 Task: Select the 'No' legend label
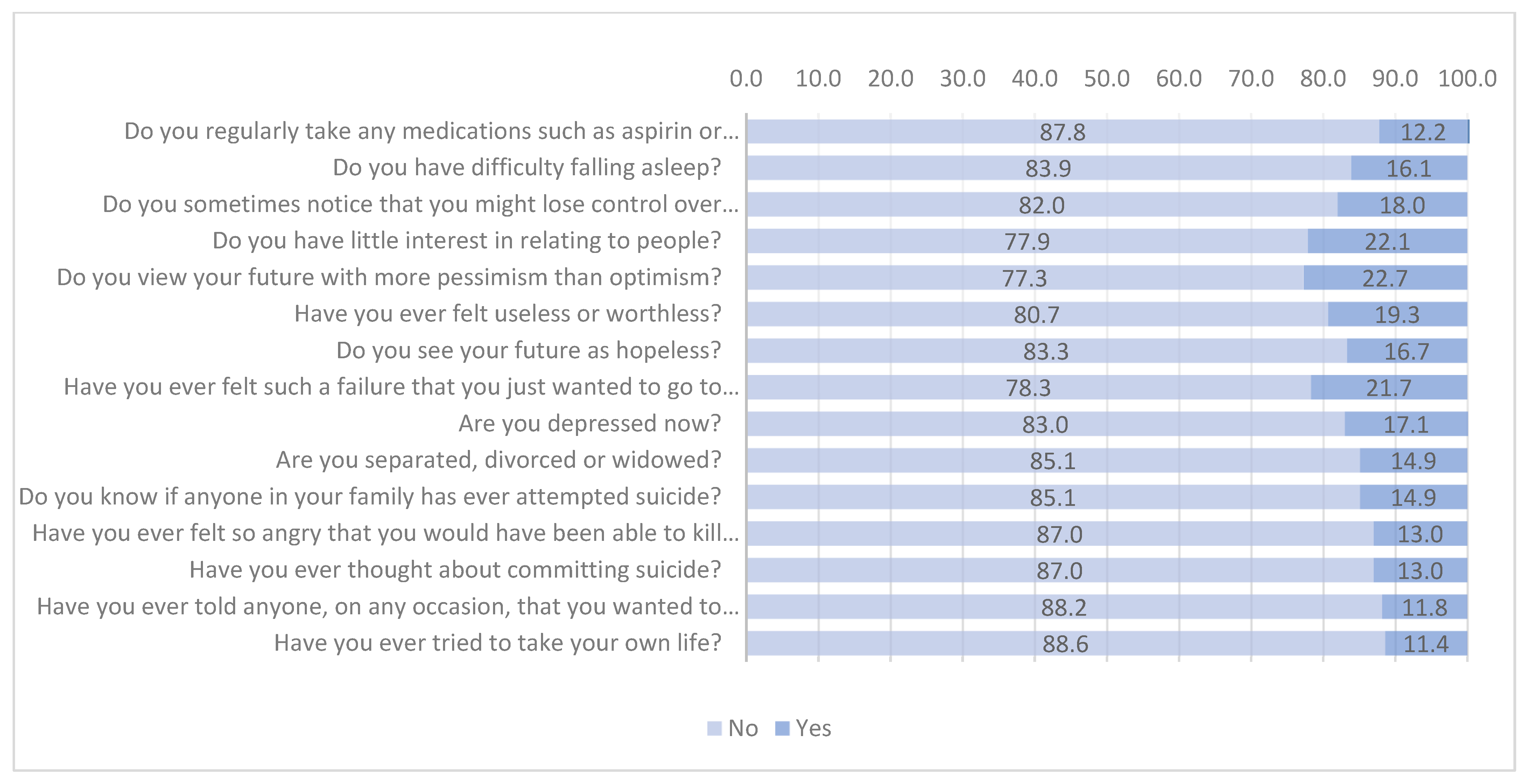pos(743,728)
